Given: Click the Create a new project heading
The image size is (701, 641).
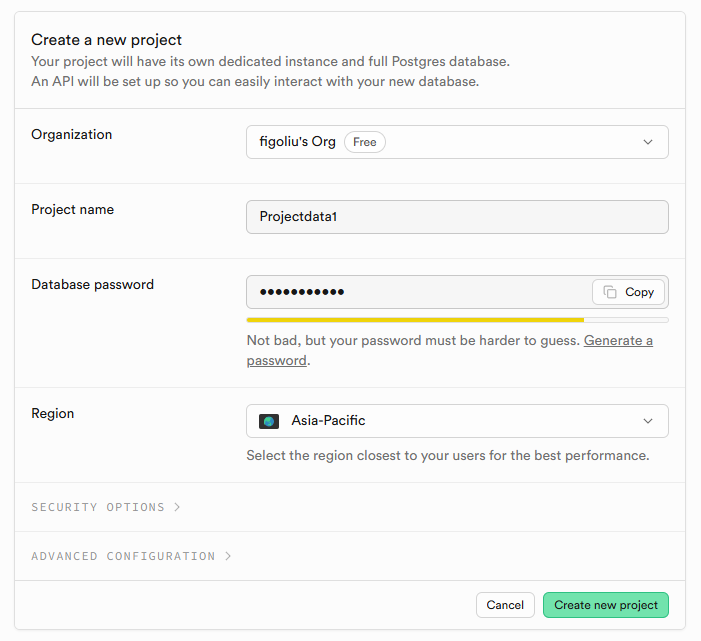Looking at the screenshot, I should pyautogui.click(x=107, y=40).
